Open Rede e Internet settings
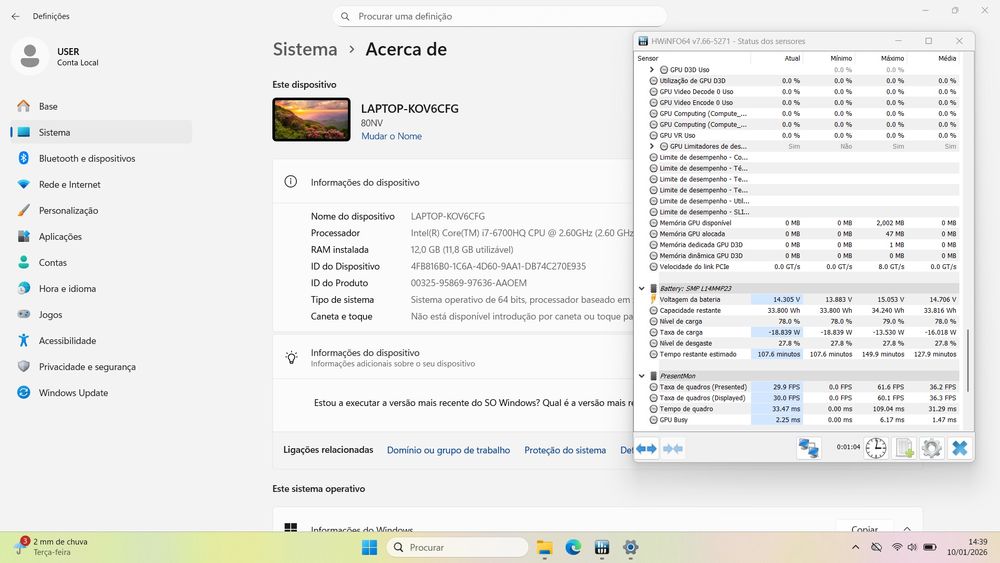Viewport: 1000px width, 563px height. click(x=101, y=184)
